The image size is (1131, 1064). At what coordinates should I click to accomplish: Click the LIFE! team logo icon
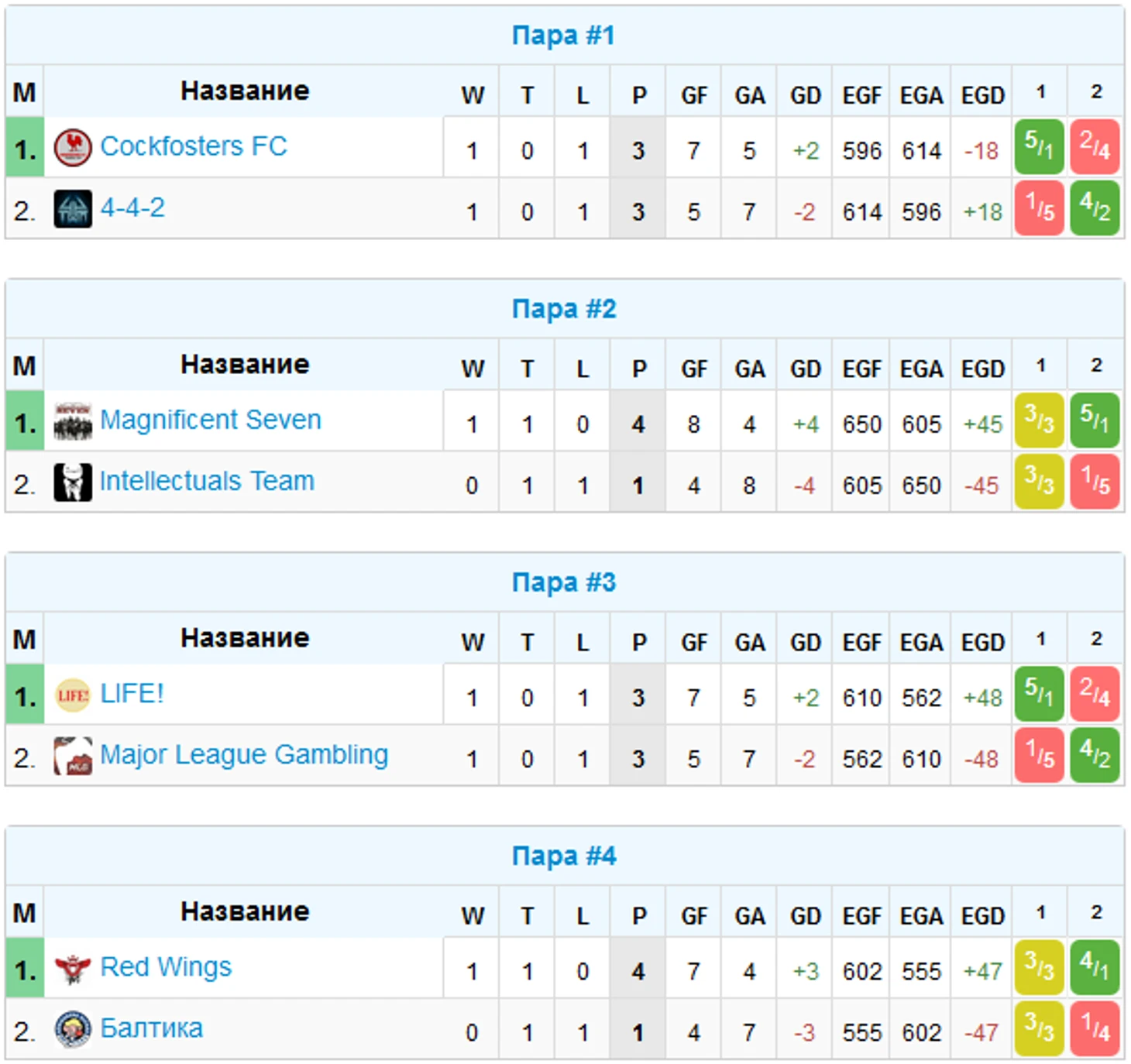click(73, 695)
